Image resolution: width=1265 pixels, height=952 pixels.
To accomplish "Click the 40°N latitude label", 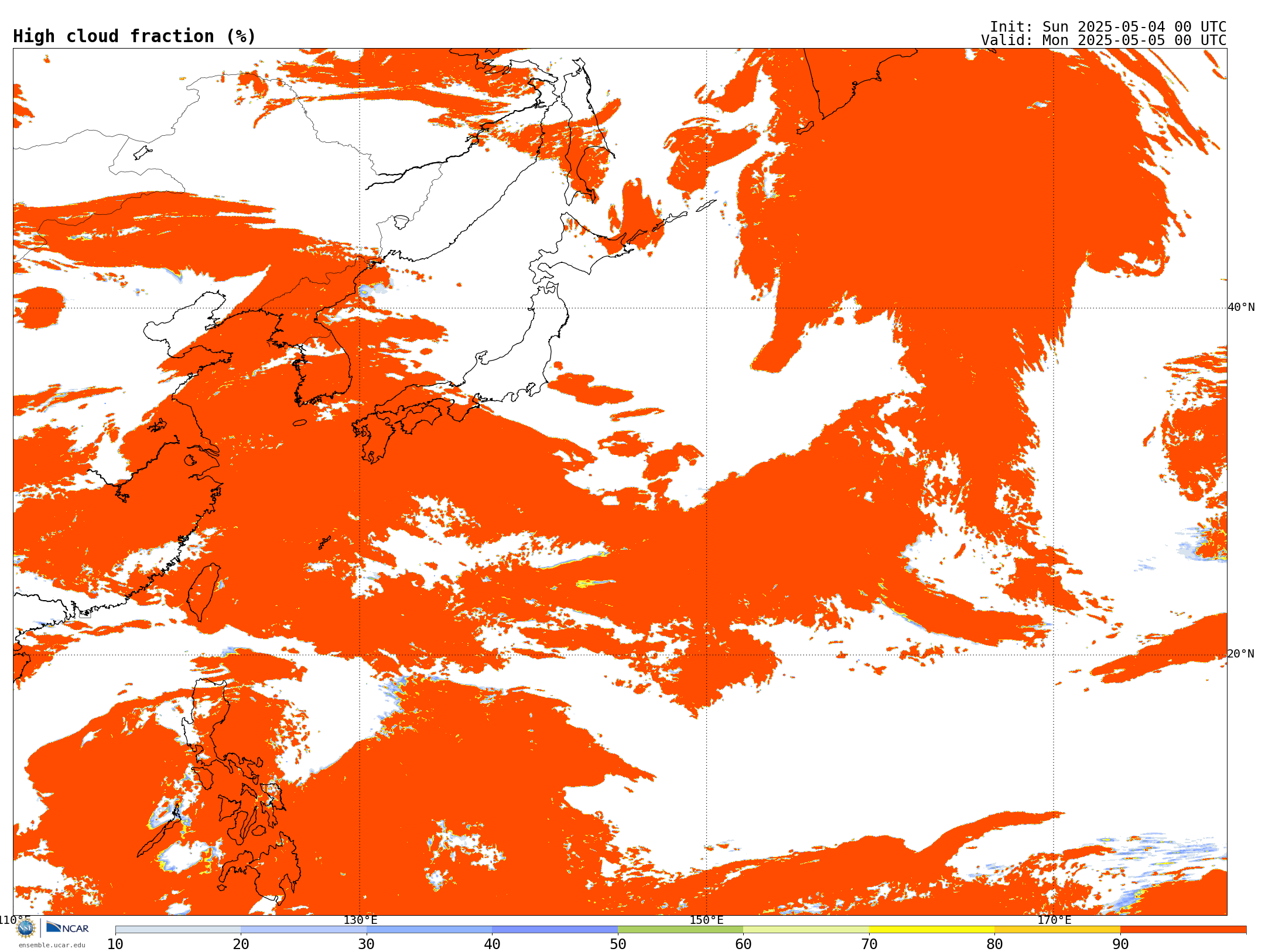I will click(x=1241, y=307).
